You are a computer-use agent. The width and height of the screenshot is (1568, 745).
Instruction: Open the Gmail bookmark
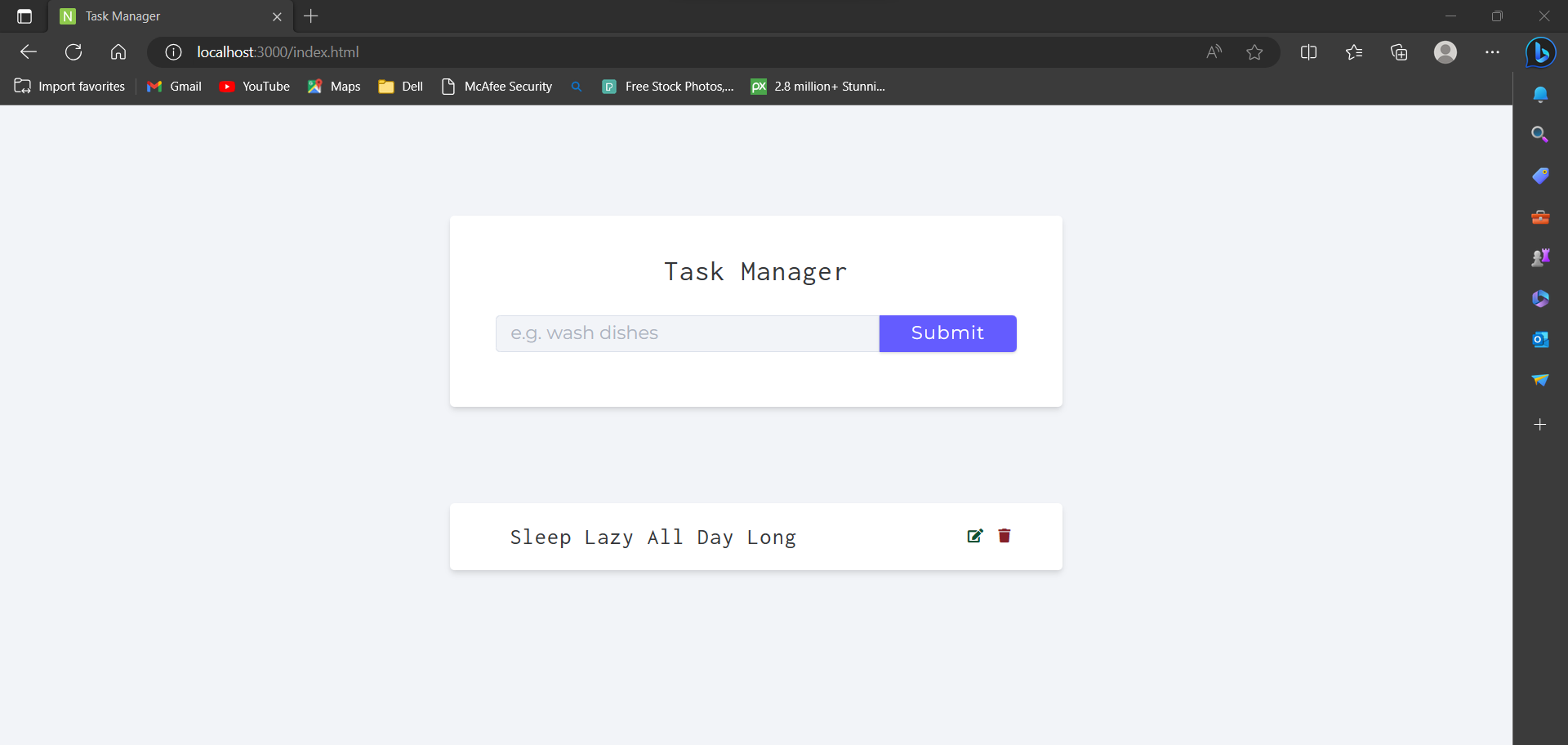click(175, 87)
